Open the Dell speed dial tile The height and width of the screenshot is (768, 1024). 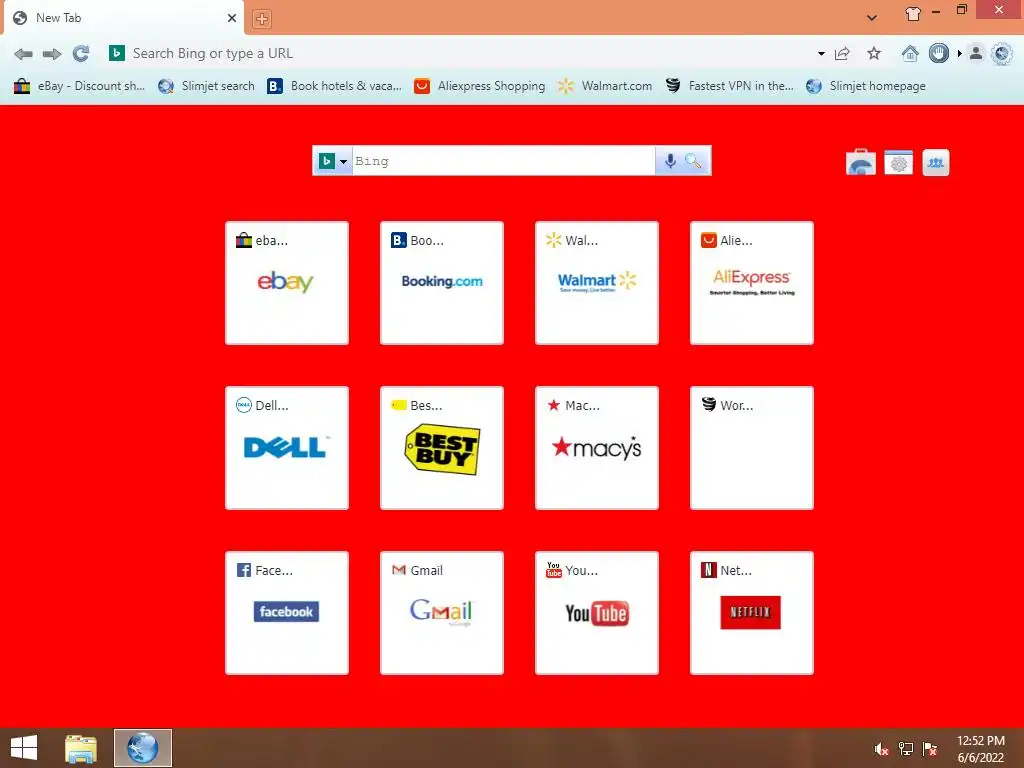pyautogui.click(x=287, y=448)
